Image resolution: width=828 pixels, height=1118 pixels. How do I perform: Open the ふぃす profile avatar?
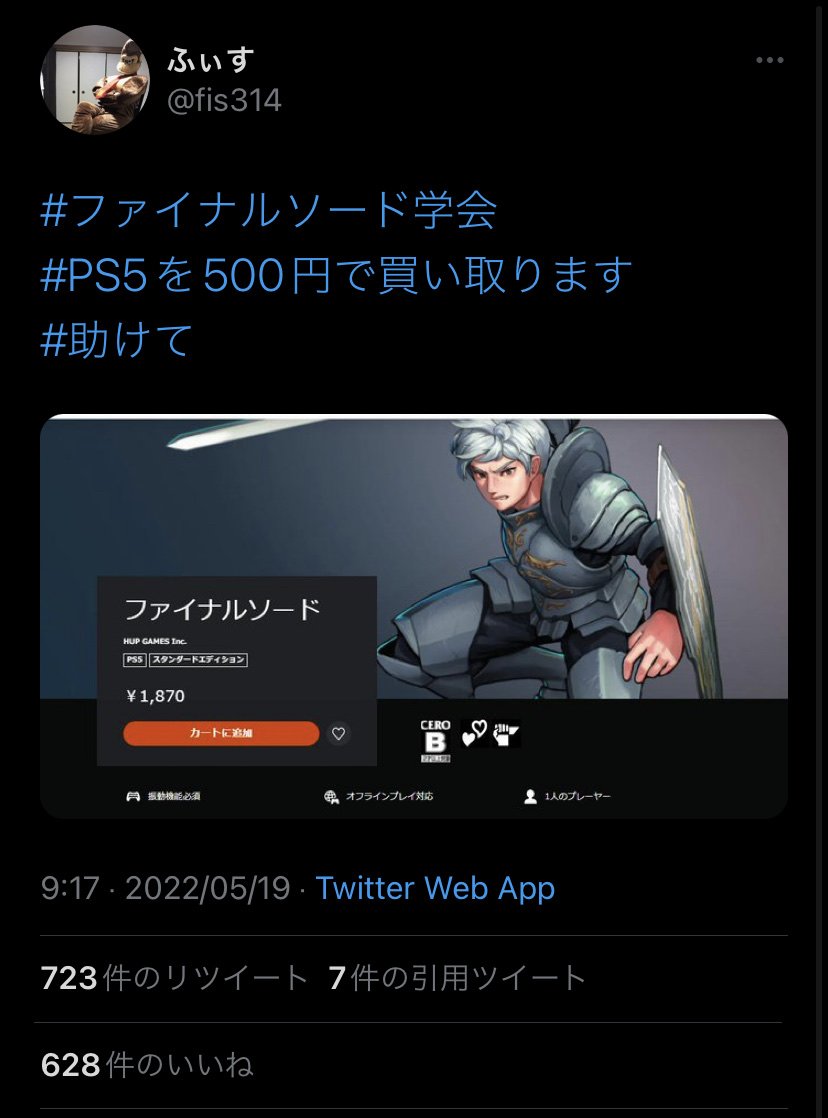[95, 79]
